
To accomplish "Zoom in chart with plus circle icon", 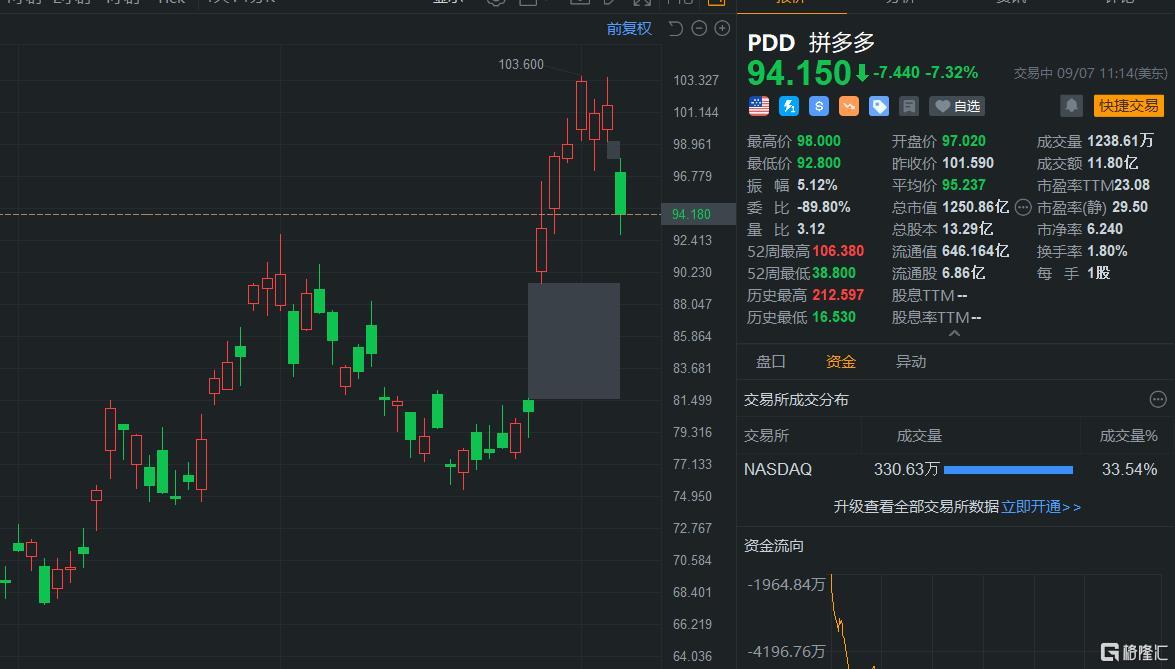I will click(722, 28).
